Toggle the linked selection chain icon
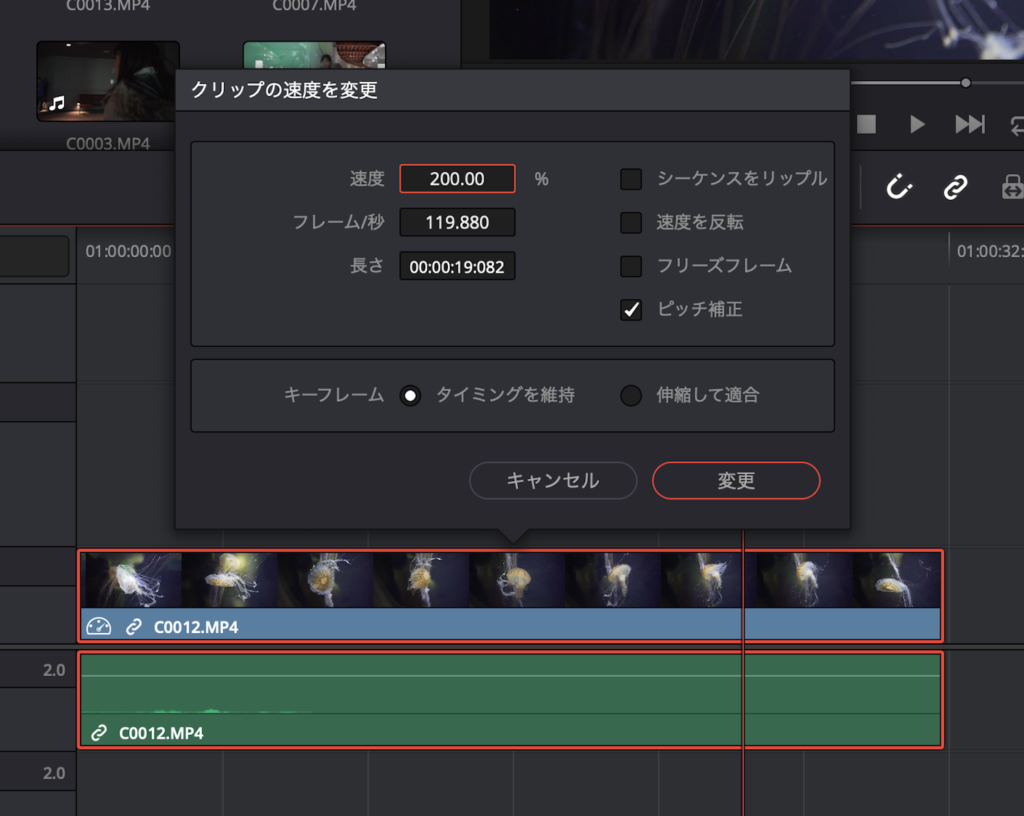 point(955,187)
